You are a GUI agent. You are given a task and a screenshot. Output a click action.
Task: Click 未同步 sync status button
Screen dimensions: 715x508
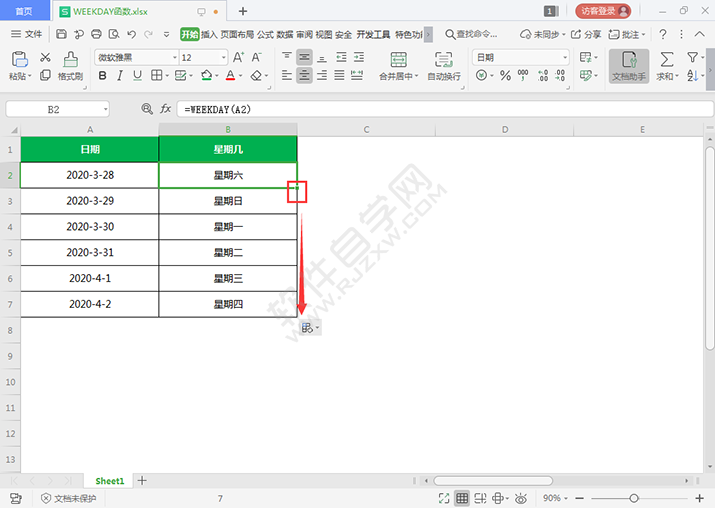coord(543,34)
